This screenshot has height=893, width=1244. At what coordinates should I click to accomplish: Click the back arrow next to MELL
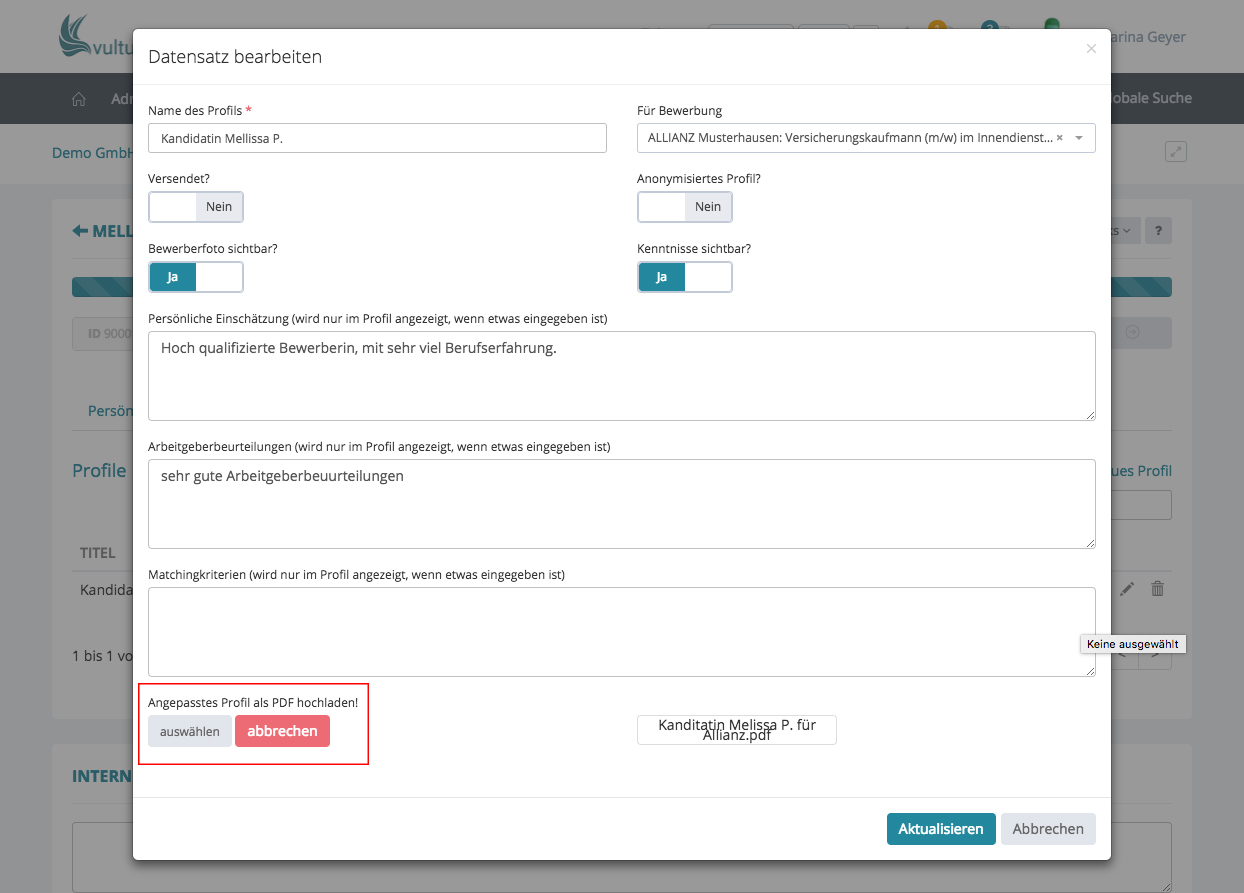(x=80, y=231)
